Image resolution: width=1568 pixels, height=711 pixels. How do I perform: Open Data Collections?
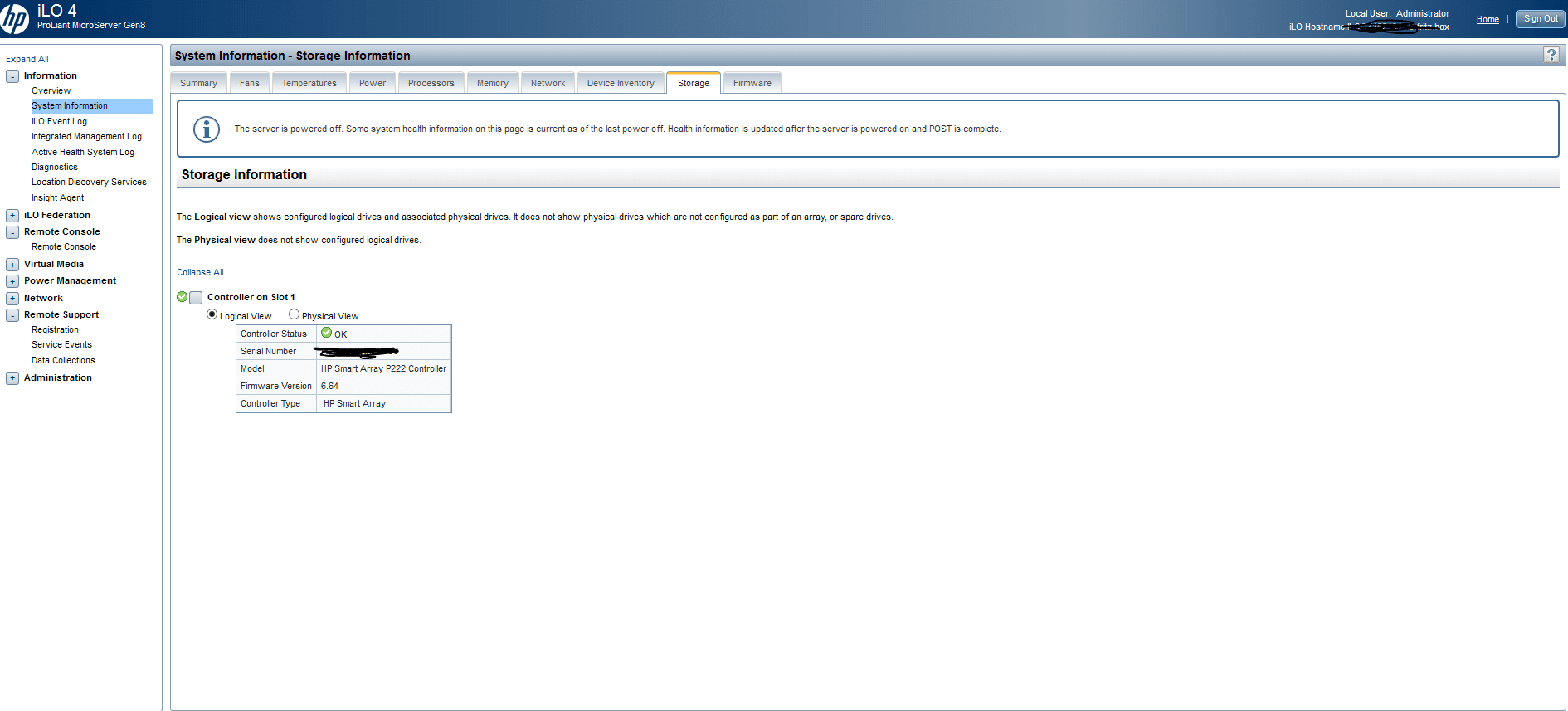pyautogui.click(x=63, y=360)
